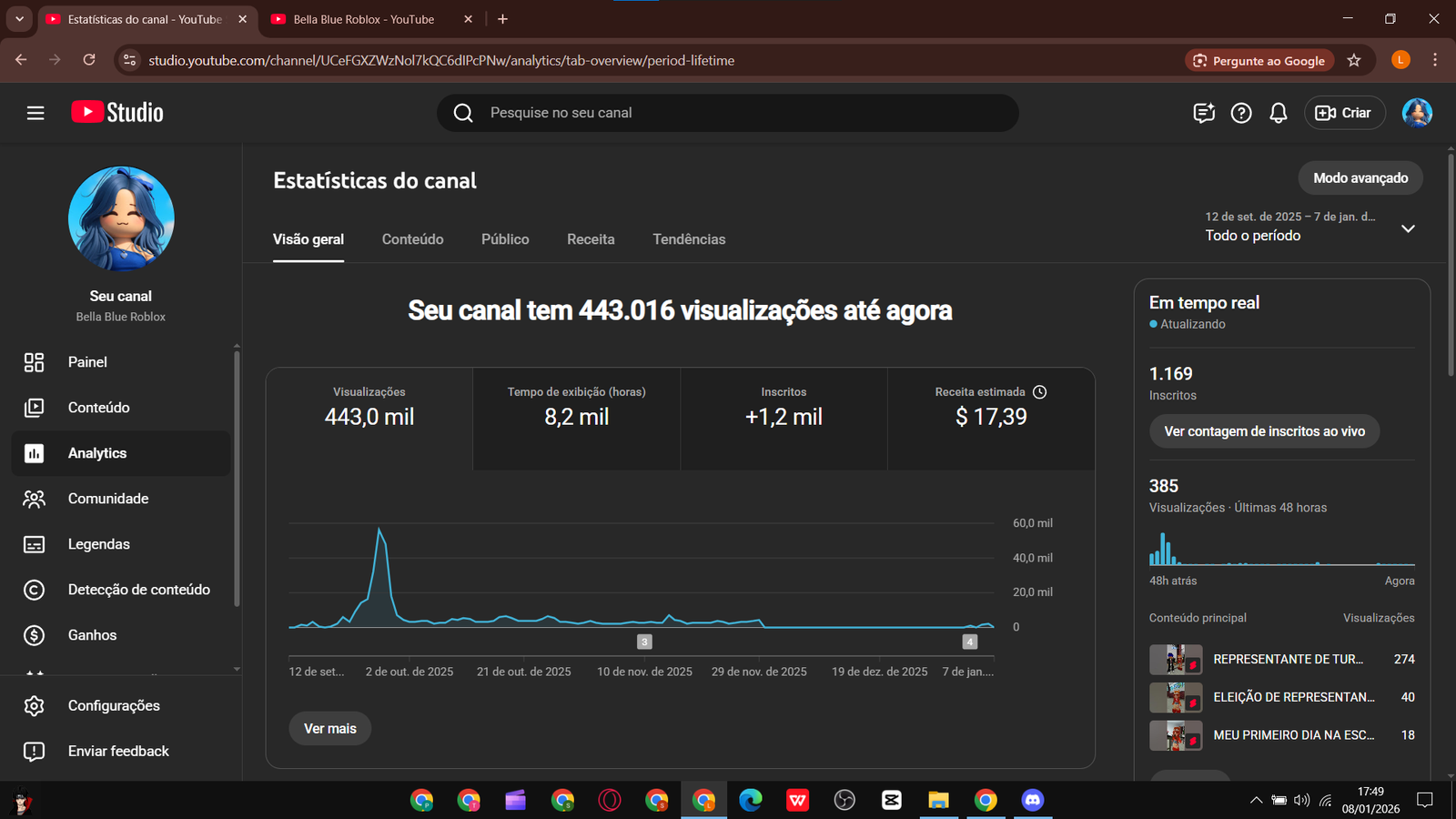Bookmark this page with the star icon
This screenshot has height=819, width=1456.
(1354, 60)
